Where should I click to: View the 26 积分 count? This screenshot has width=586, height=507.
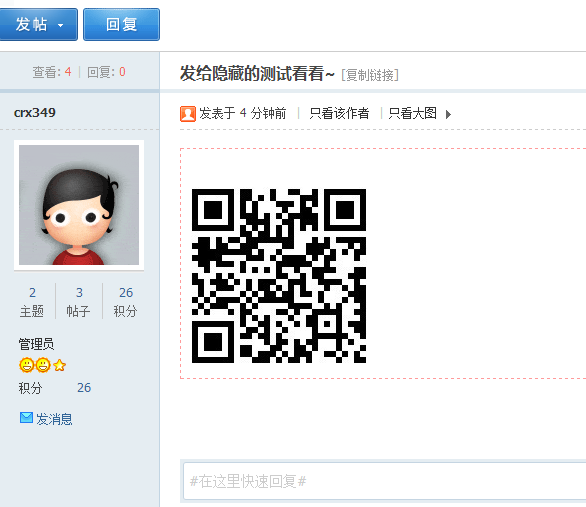pyautogui.click(x=126, y=302)
